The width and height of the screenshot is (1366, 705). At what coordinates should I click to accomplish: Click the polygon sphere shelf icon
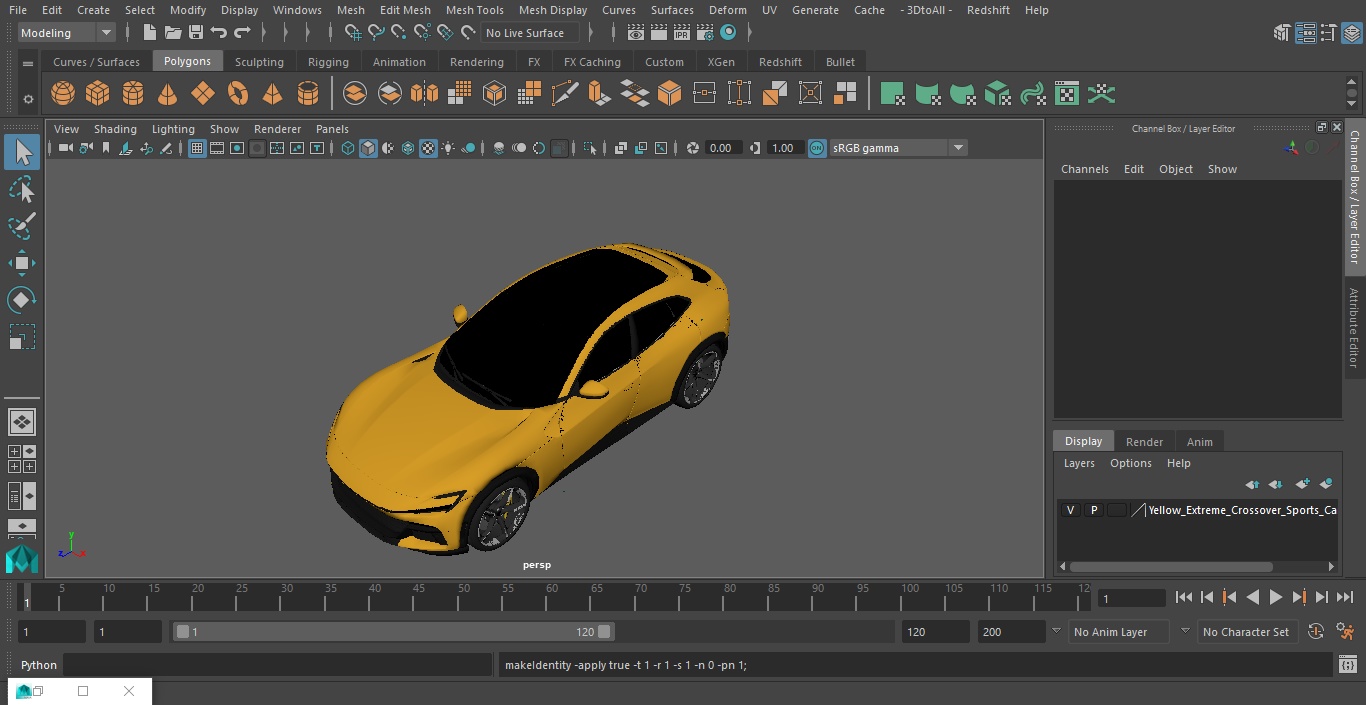click(x=63, y=94)
